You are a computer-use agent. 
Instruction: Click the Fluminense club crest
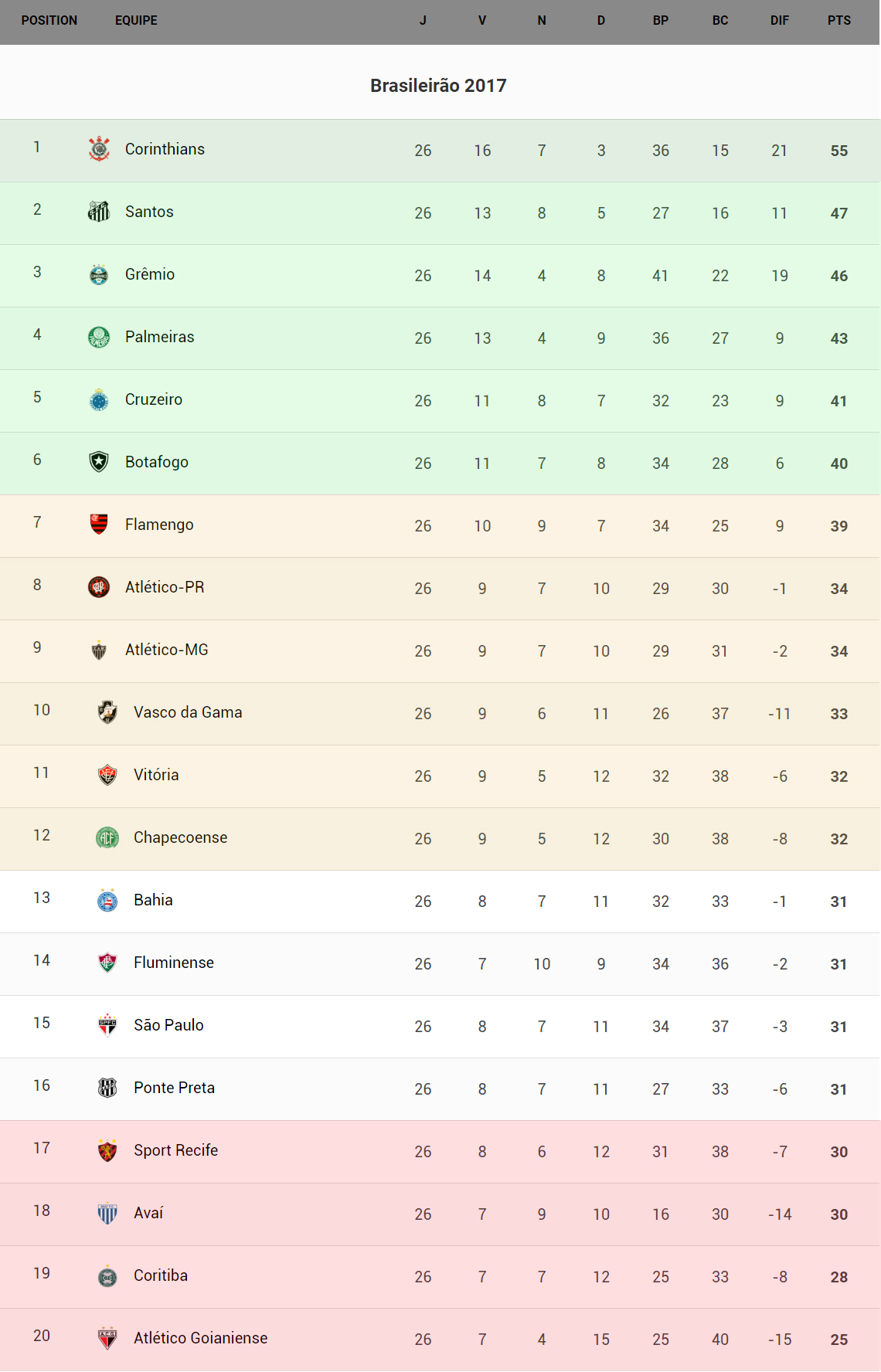[107, 963]
